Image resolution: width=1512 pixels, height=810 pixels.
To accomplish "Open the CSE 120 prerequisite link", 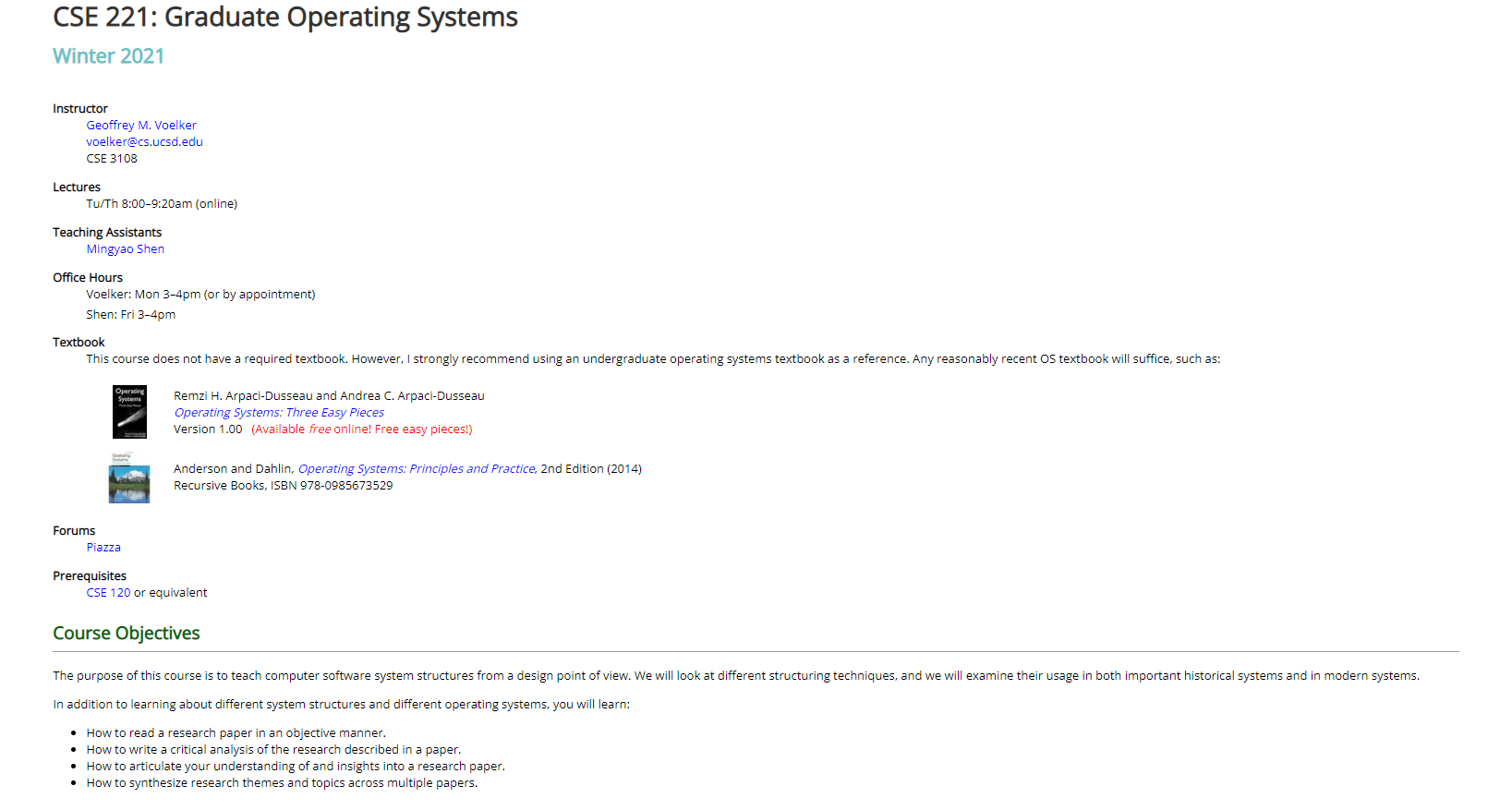I will point(109,592).
